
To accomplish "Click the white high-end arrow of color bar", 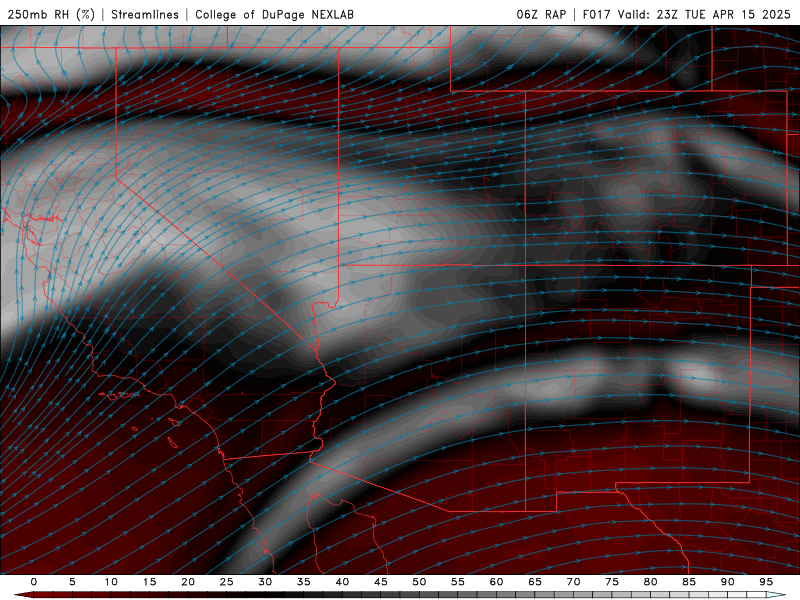I will [776, 595].
